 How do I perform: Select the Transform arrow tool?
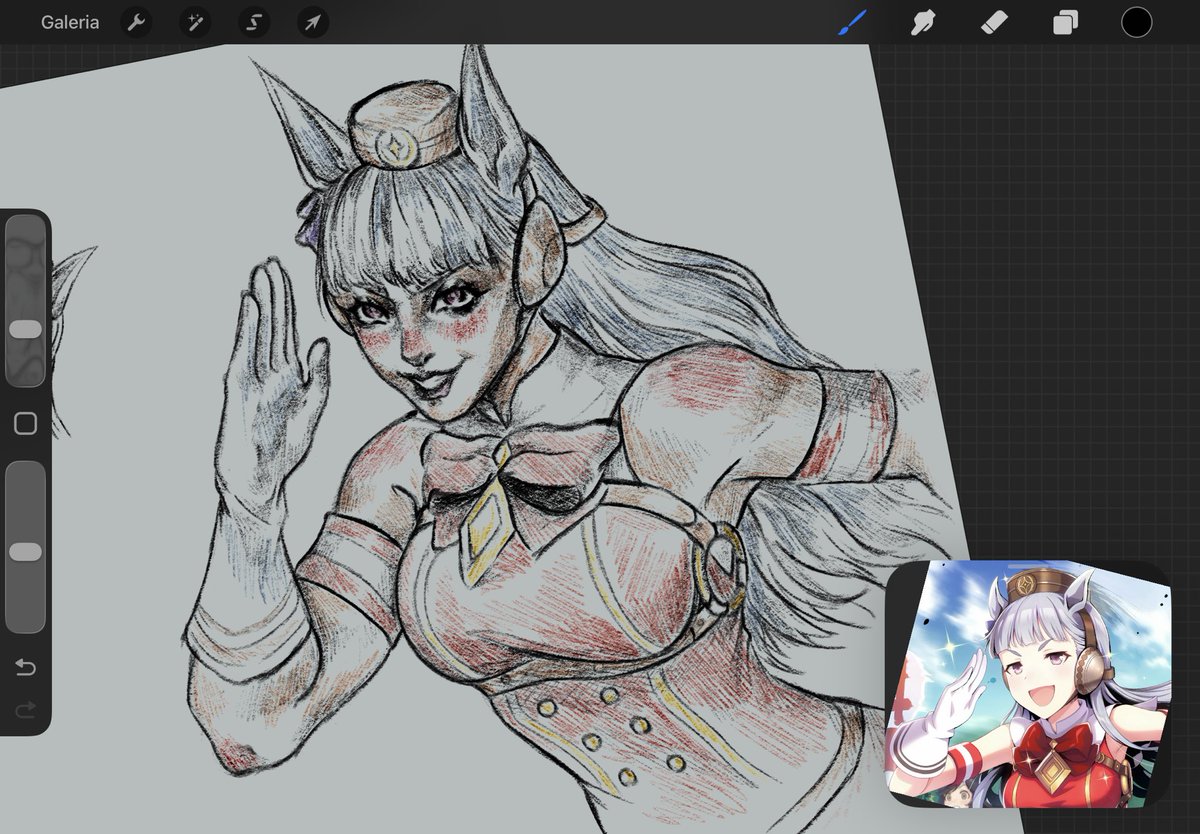click(x=313, y=22)
